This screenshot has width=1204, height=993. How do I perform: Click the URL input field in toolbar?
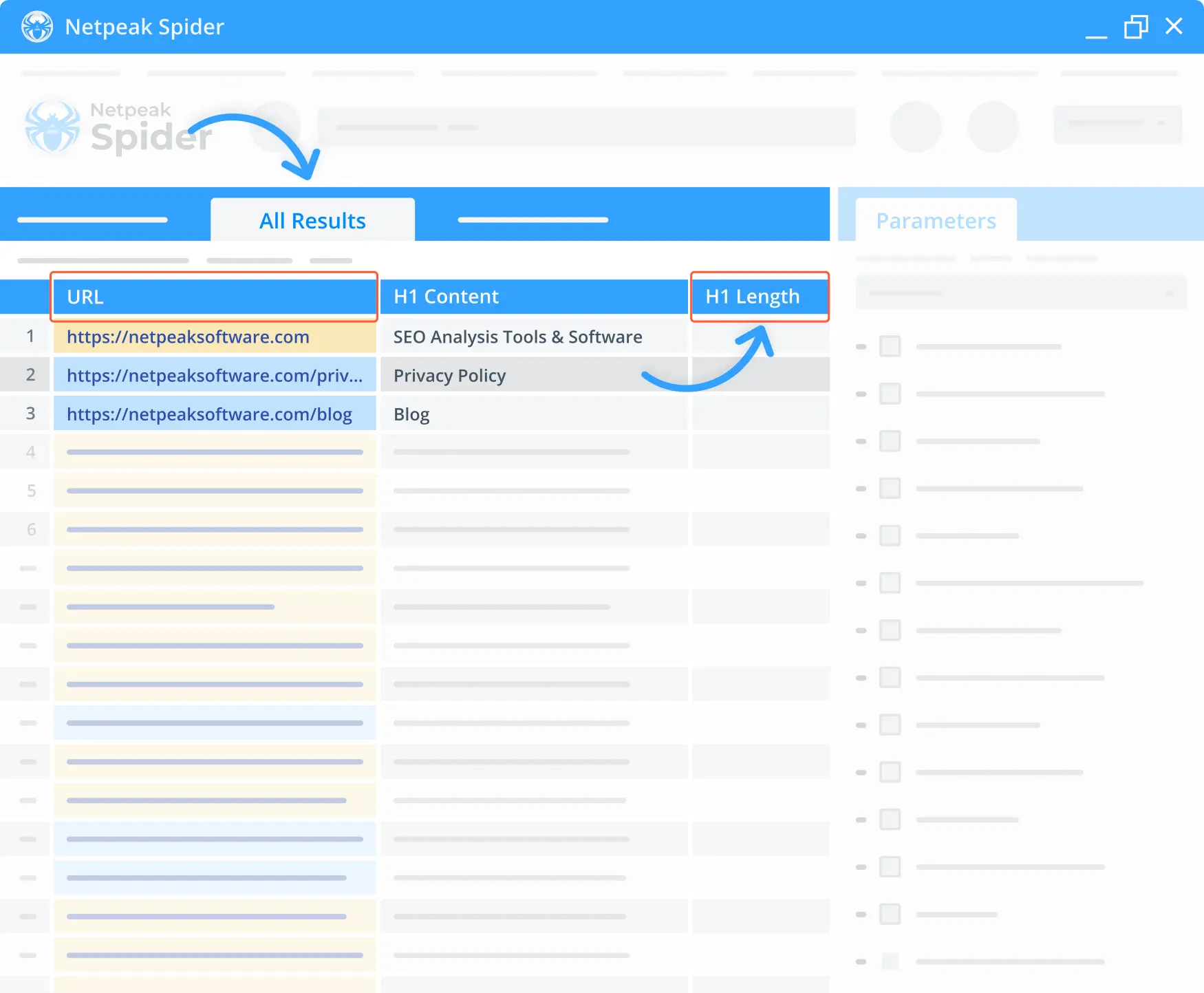586,127
